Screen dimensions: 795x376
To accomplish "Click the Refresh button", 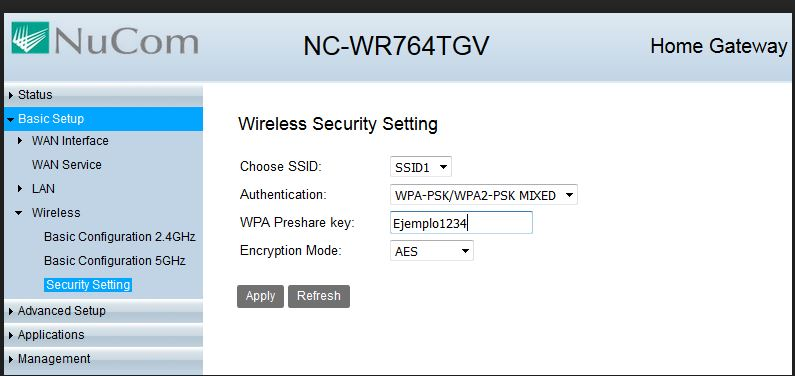I will (319, 296).
